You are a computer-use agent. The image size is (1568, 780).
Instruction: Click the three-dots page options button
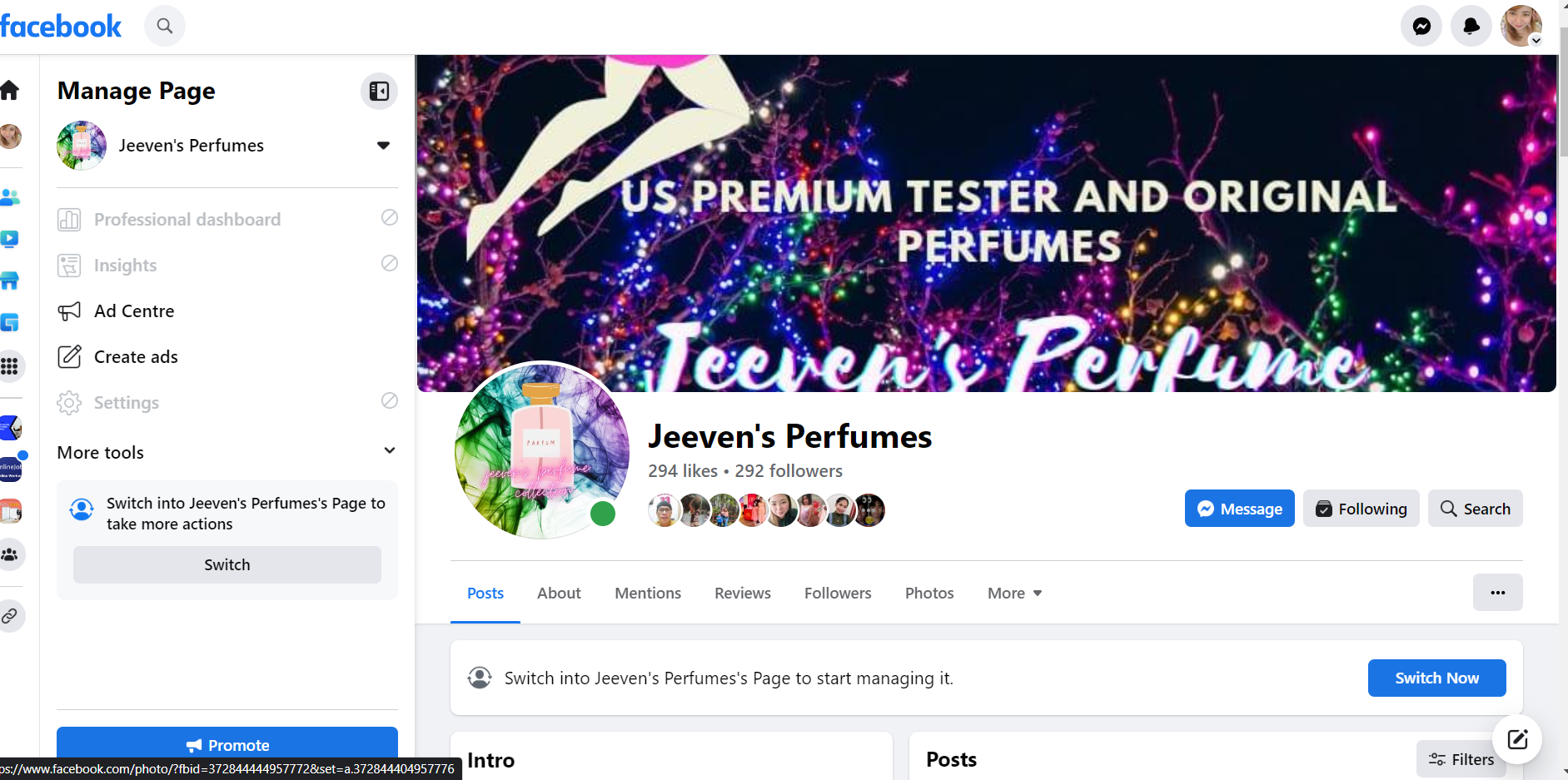tap(1497, 593)
